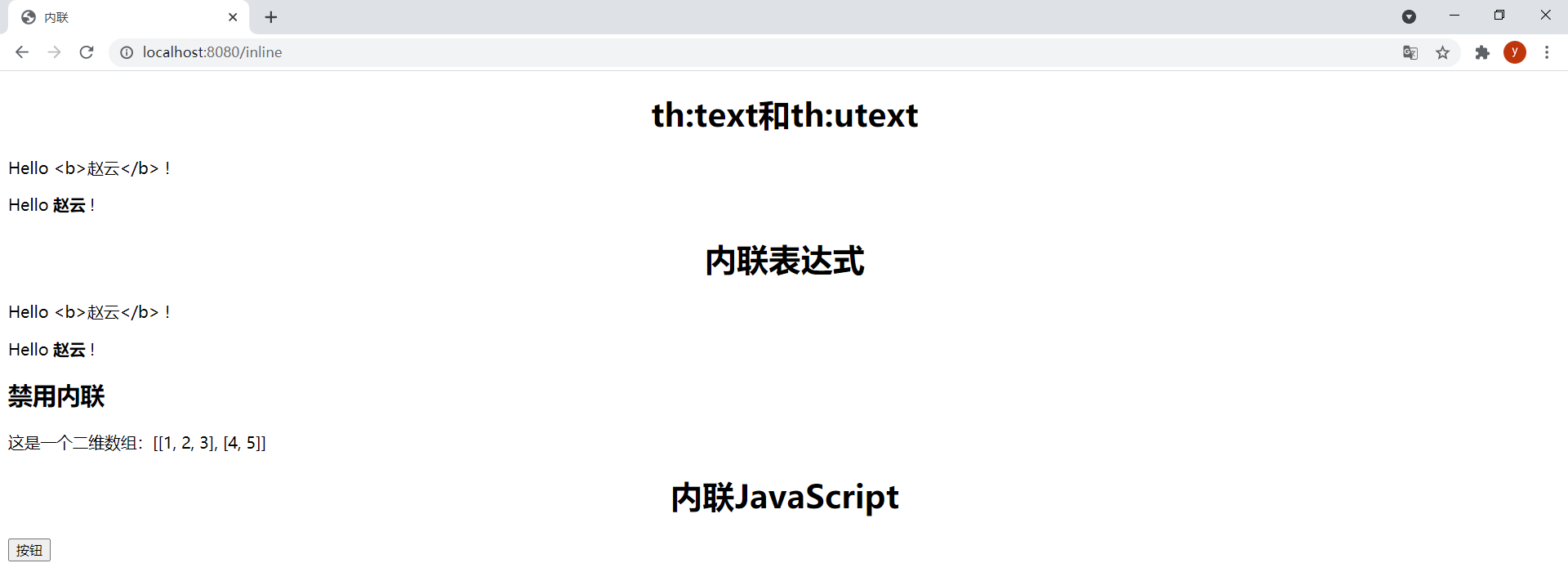
Task: View site information icon in address bar
Action: click(127, 52)
